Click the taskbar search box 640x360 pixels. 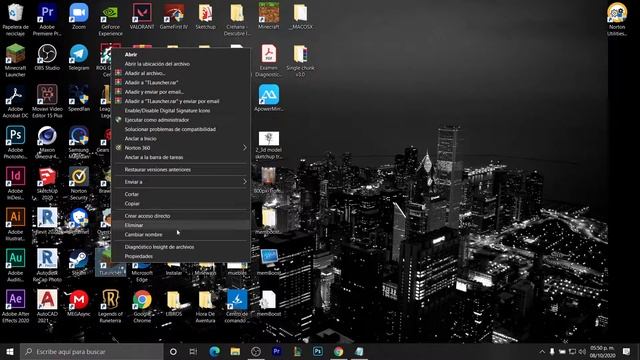91,351
